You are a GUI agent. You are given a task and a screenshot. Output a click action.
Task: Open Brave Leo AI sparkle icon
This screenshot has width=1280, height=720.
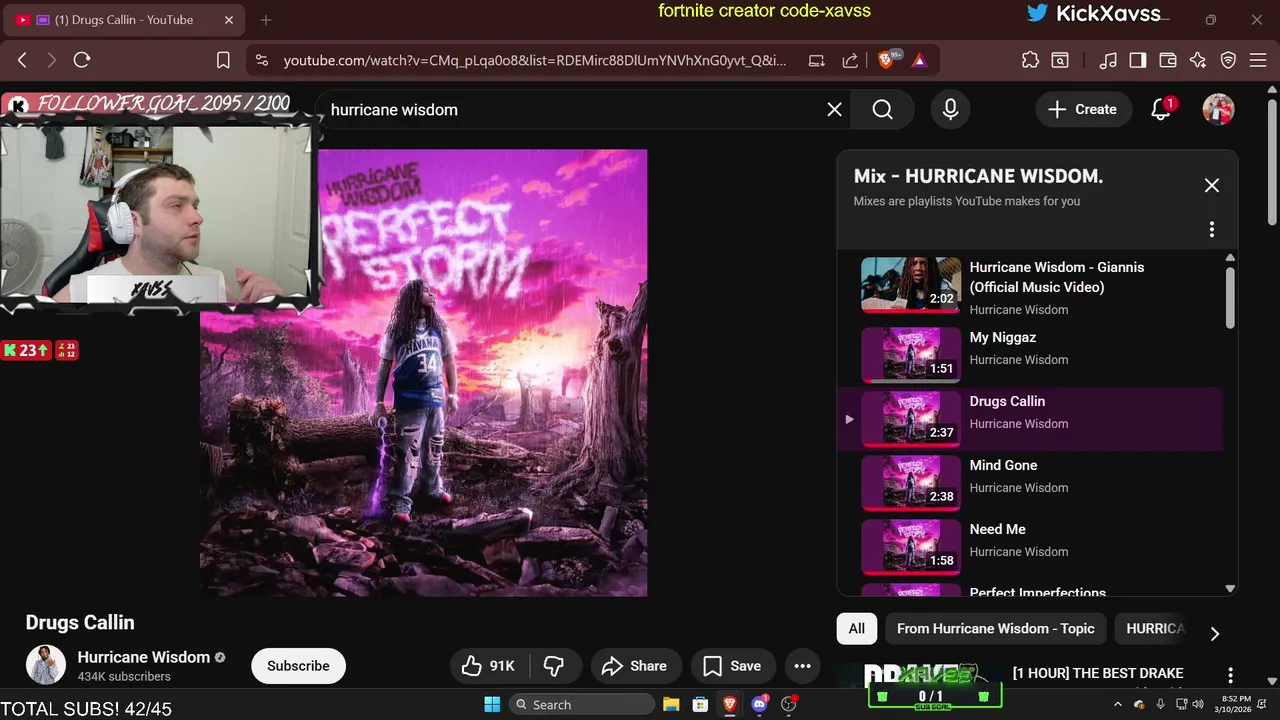coord(1198,60)
